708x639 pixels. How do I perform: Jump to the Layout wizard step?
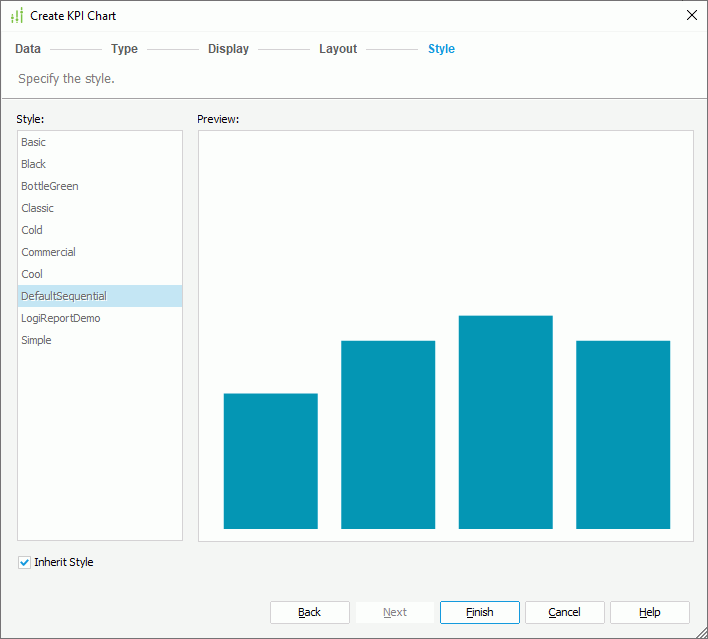(x=338, y=49)
